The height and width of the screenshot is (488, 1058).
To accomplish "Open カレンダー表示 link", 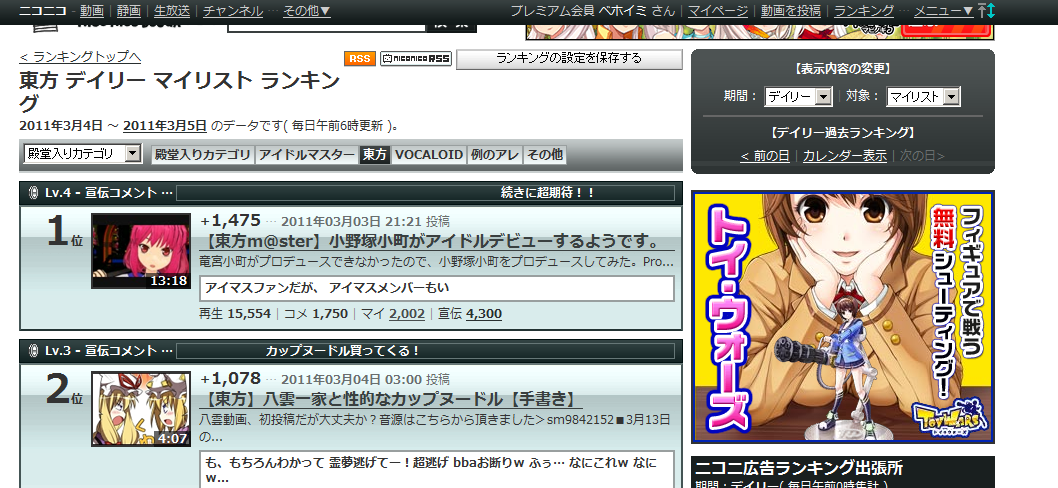I will [x=845, y=156].
